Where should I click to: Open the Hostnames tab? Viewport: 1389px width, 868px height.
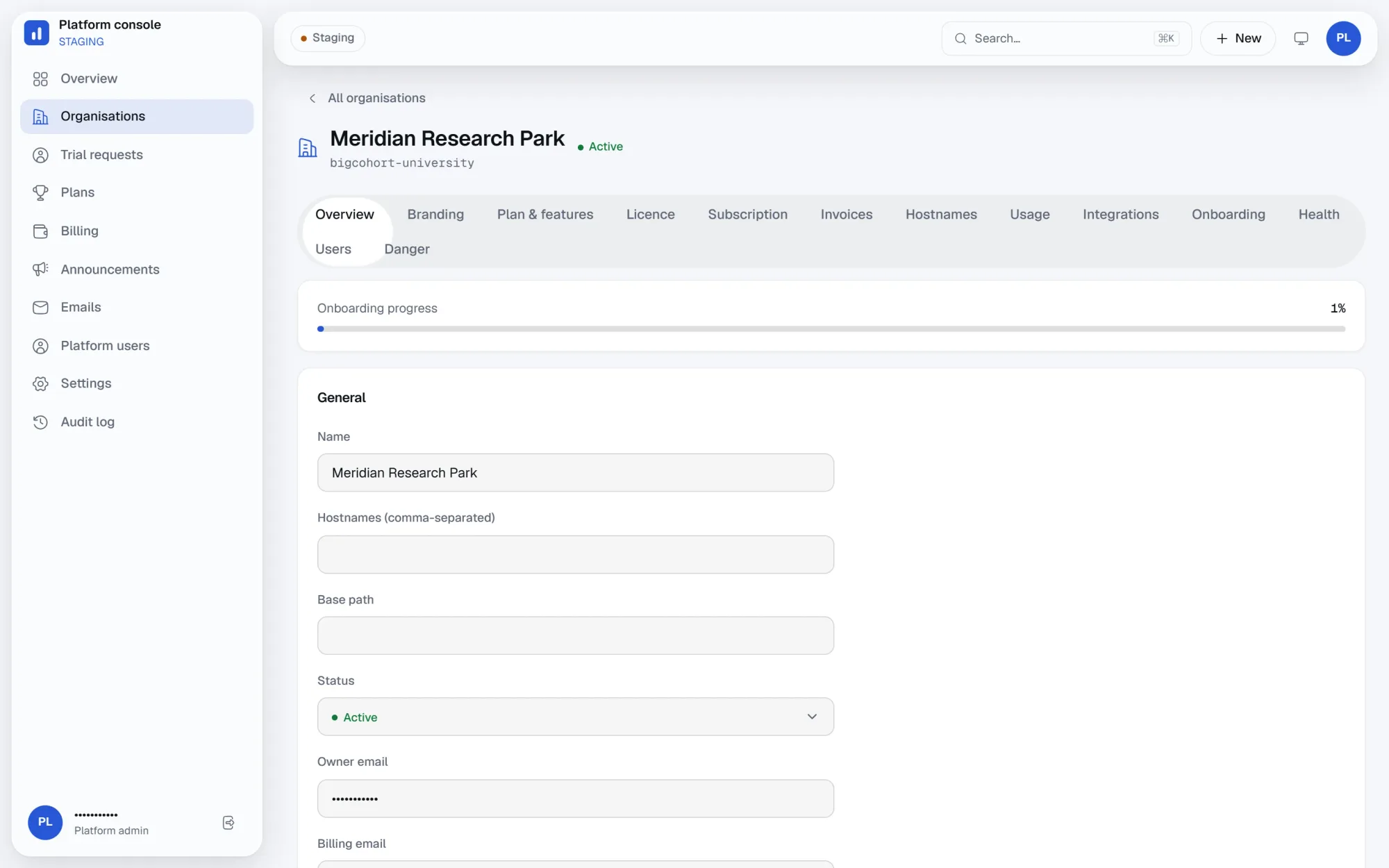(941, 215)
